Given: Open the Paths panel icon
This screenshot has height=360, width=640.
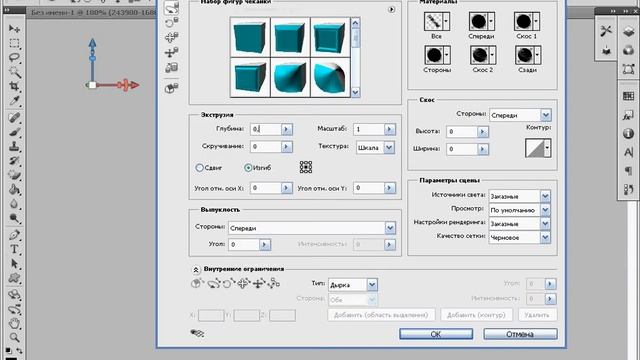Looking at the screenshot, I should click(x=629, y=69).
